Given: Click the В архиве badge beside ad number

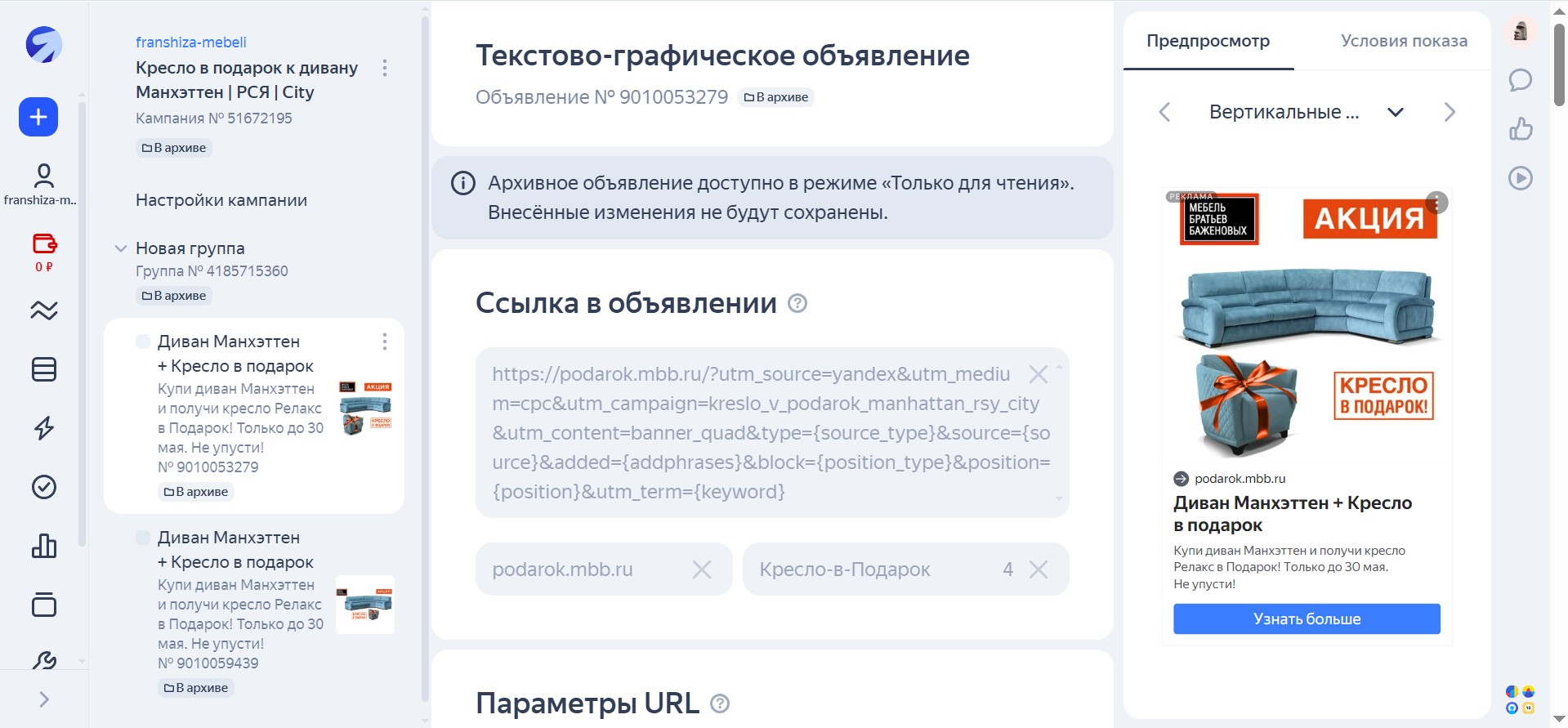Looking at the screenshot, I should pyautogui.click(x=776, y=97).
